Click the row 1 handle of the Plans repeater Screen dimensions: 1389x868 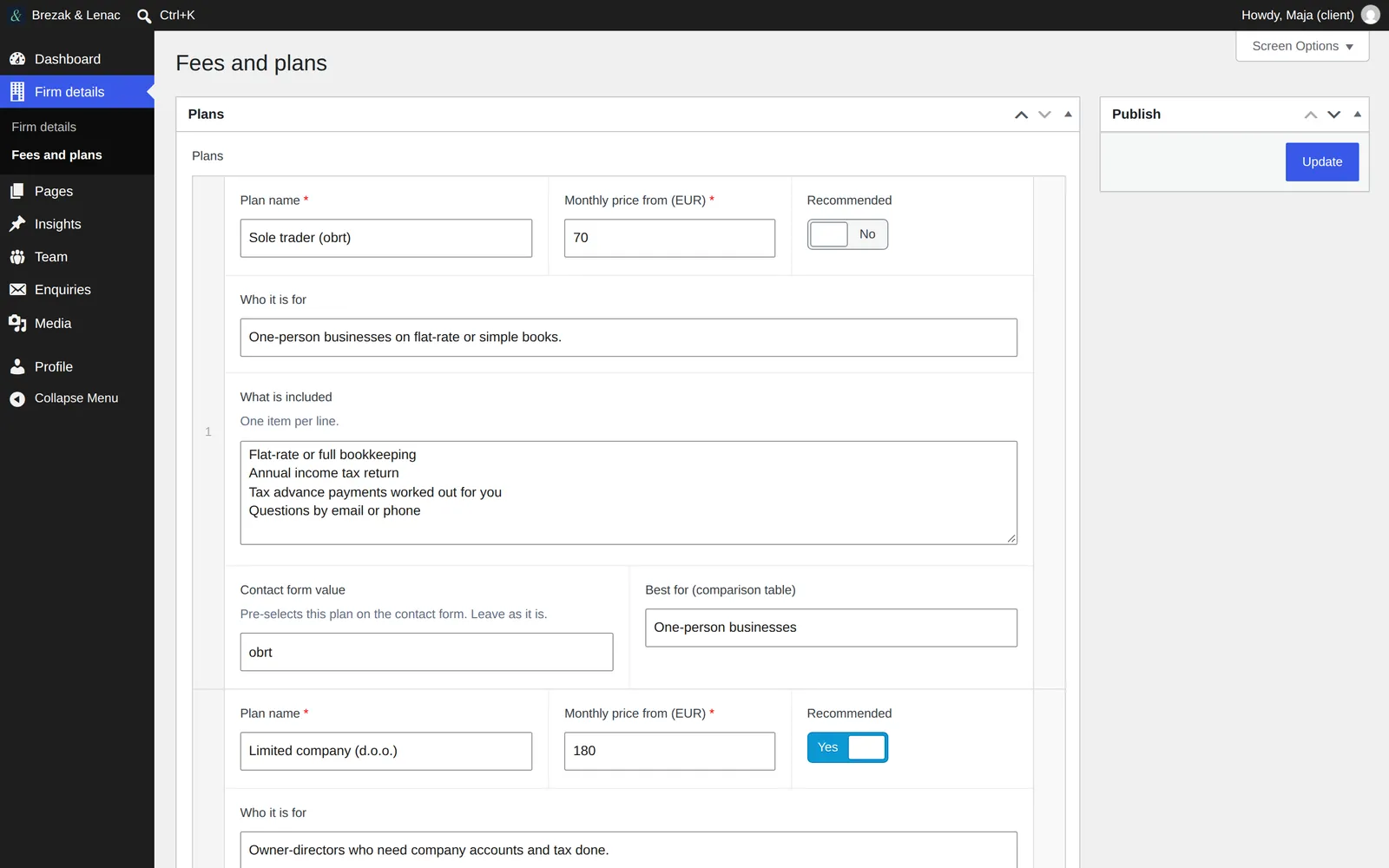pos(208,432)
